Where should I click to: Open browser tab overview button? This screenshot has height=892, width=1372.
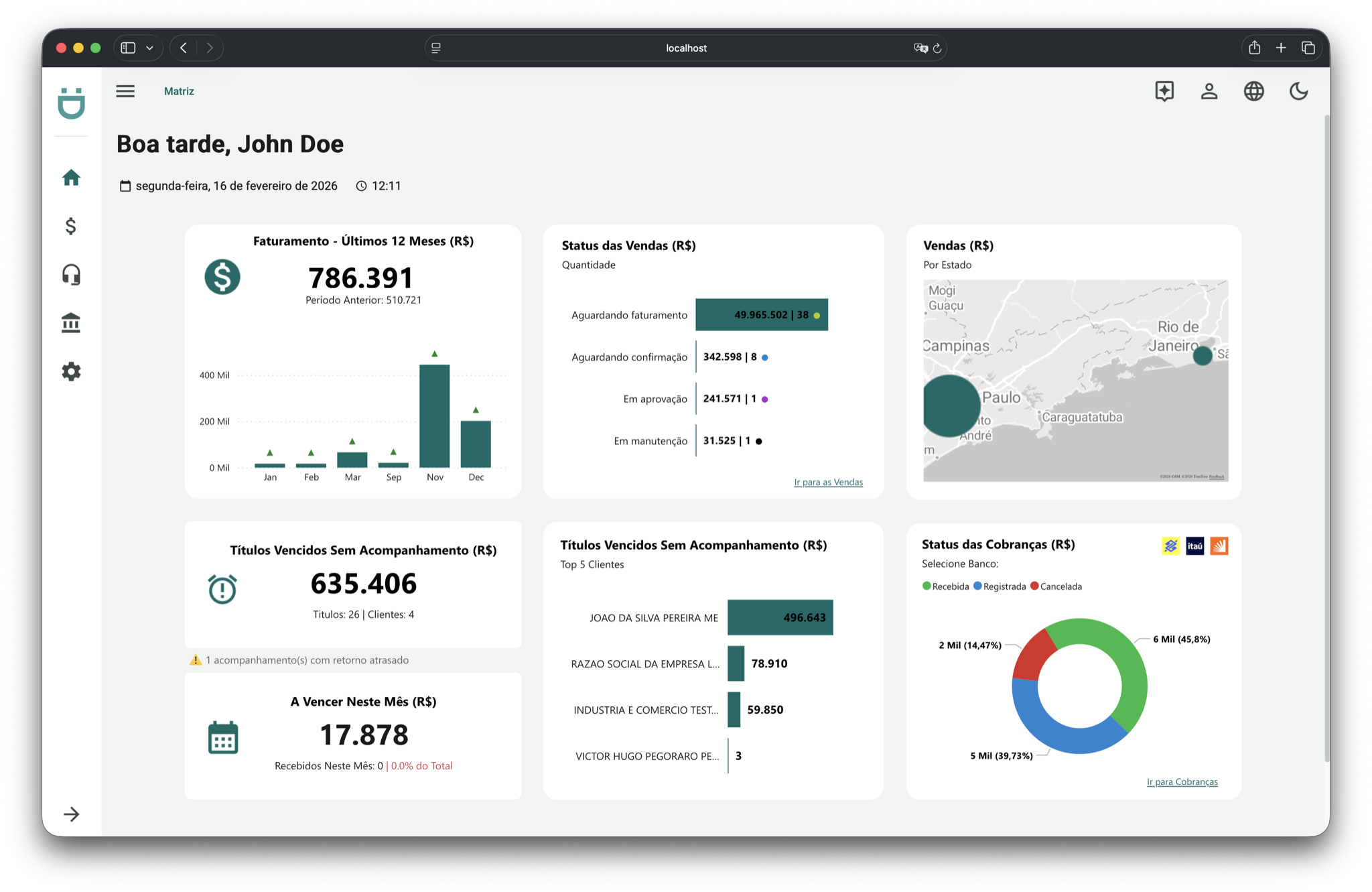point(1308,48)
